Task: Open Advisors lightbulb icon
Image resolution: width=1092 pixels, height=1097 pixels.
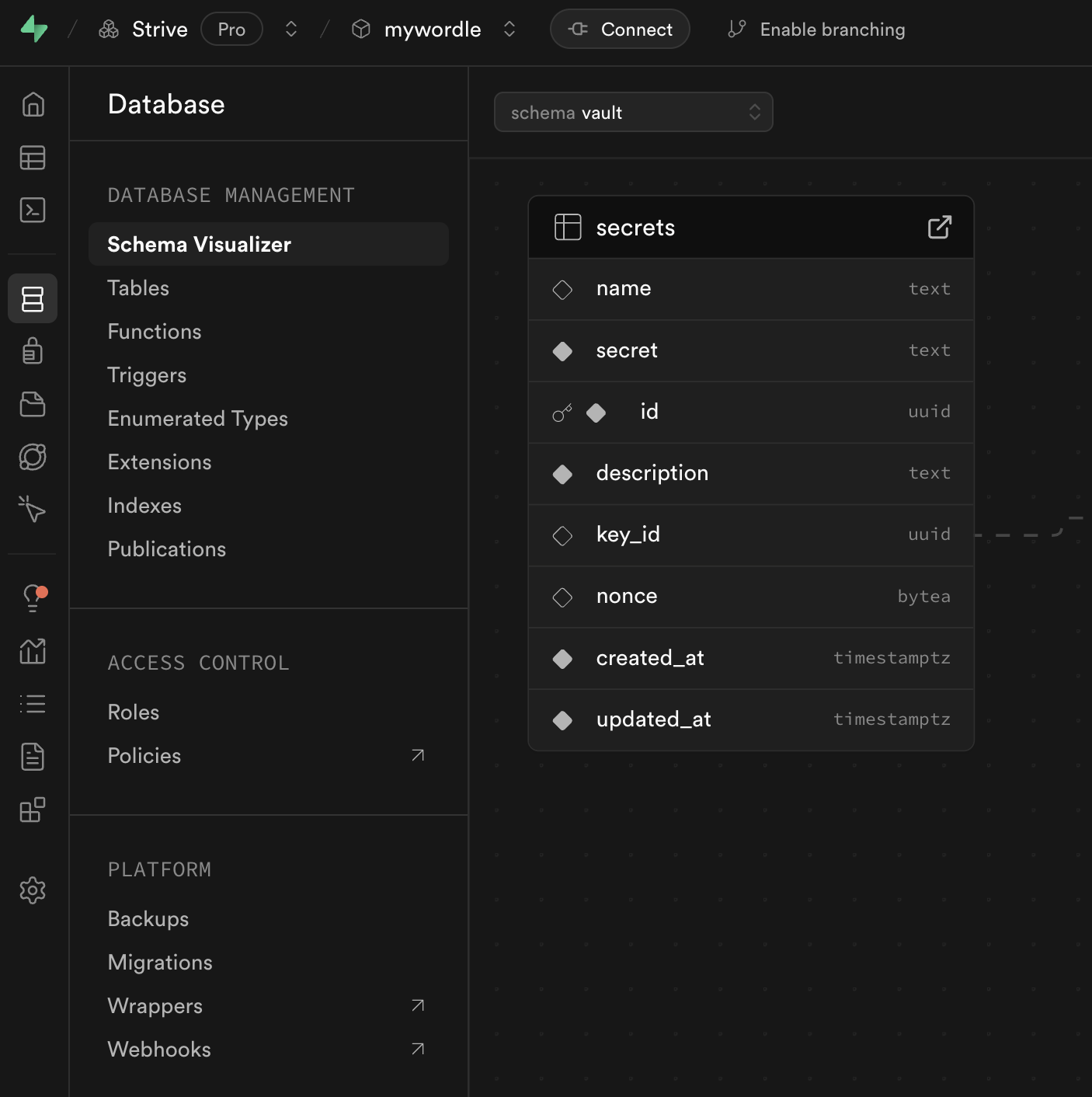Action: [x=33, y=597]
